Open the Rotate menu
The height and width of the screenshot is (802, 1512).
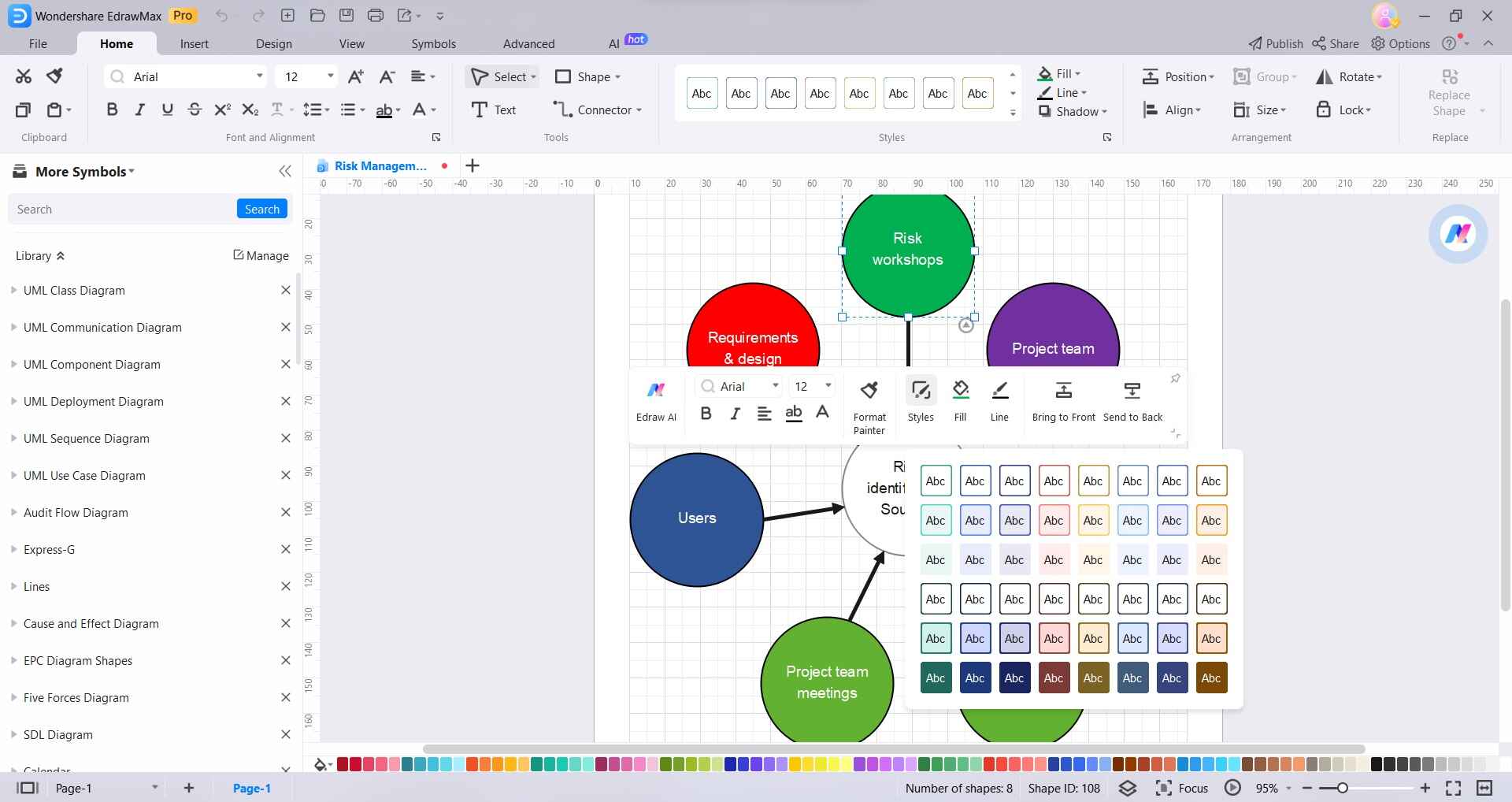click(1349, 76)
